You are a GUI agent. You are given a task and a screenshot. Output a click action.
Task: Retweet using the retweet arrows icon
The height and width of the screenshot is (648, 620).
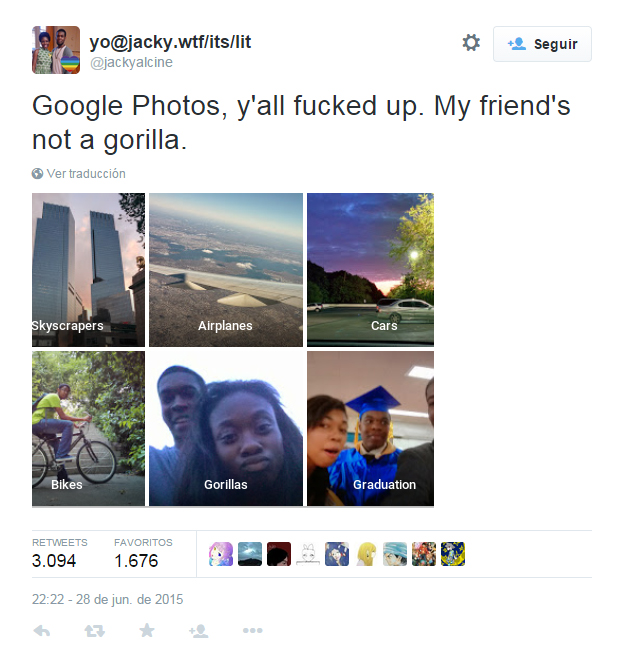coord(95,631)
